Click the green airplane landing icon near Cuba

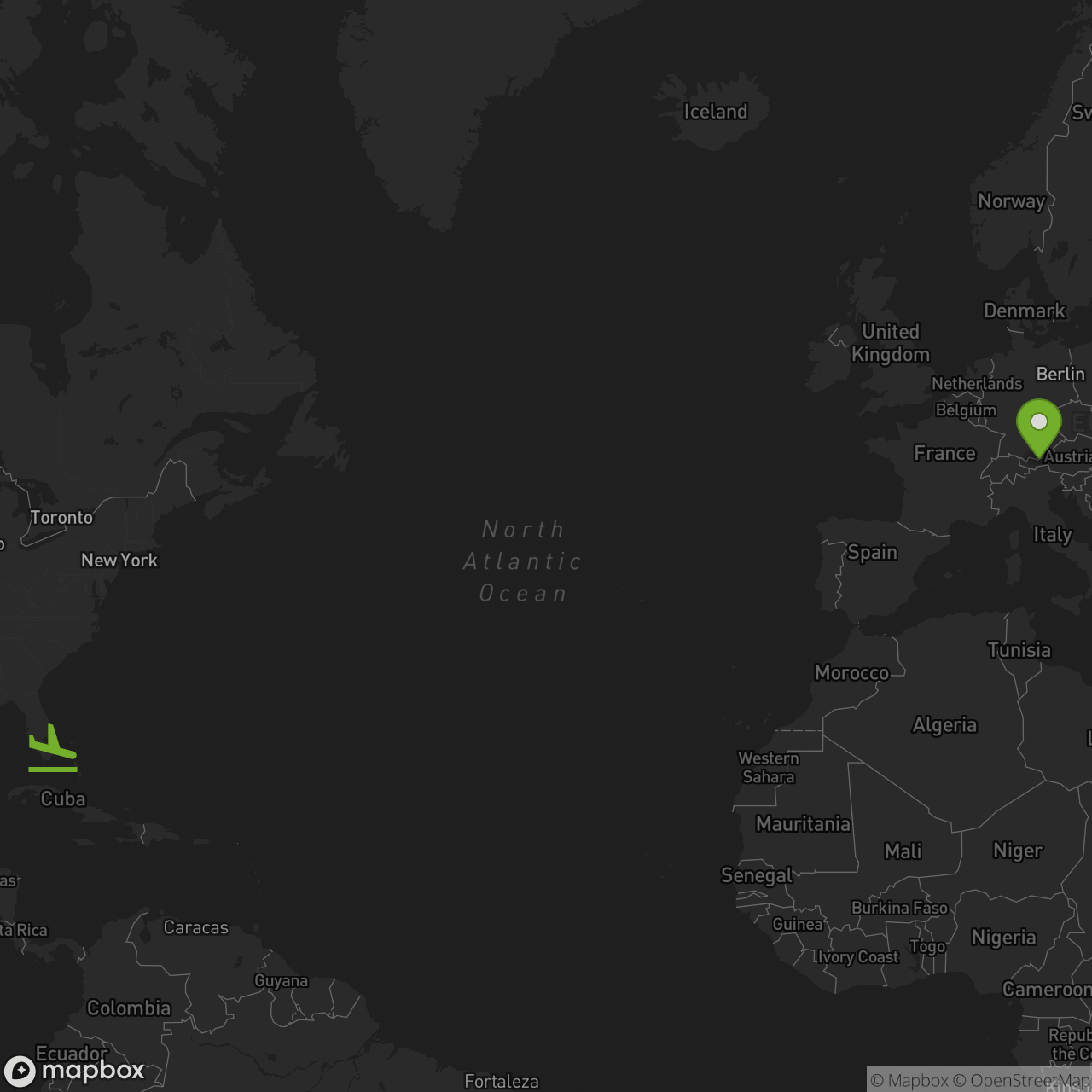(53, 747)
